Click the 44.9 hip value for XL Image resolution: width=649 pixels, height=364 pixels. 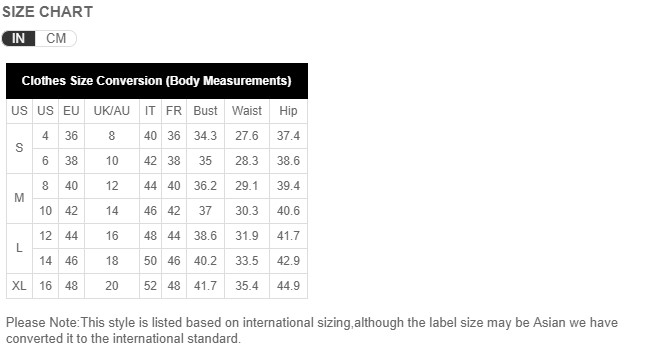[288, 286]
